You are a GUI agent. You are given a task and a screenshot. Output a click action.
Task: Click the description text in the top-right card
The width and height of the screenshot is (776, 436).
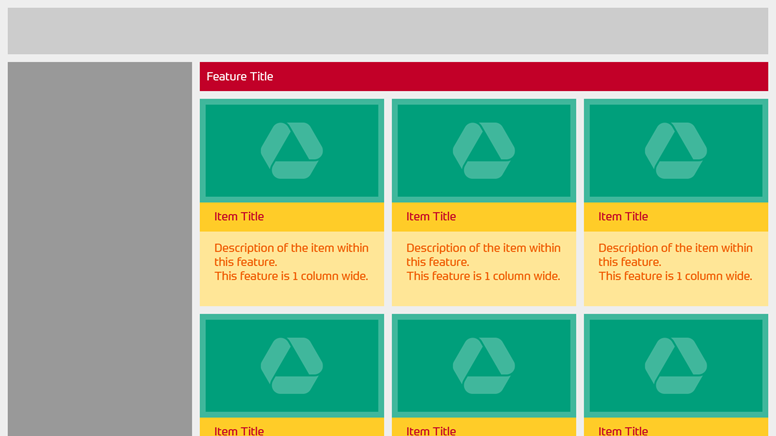[x=675, y=262]
